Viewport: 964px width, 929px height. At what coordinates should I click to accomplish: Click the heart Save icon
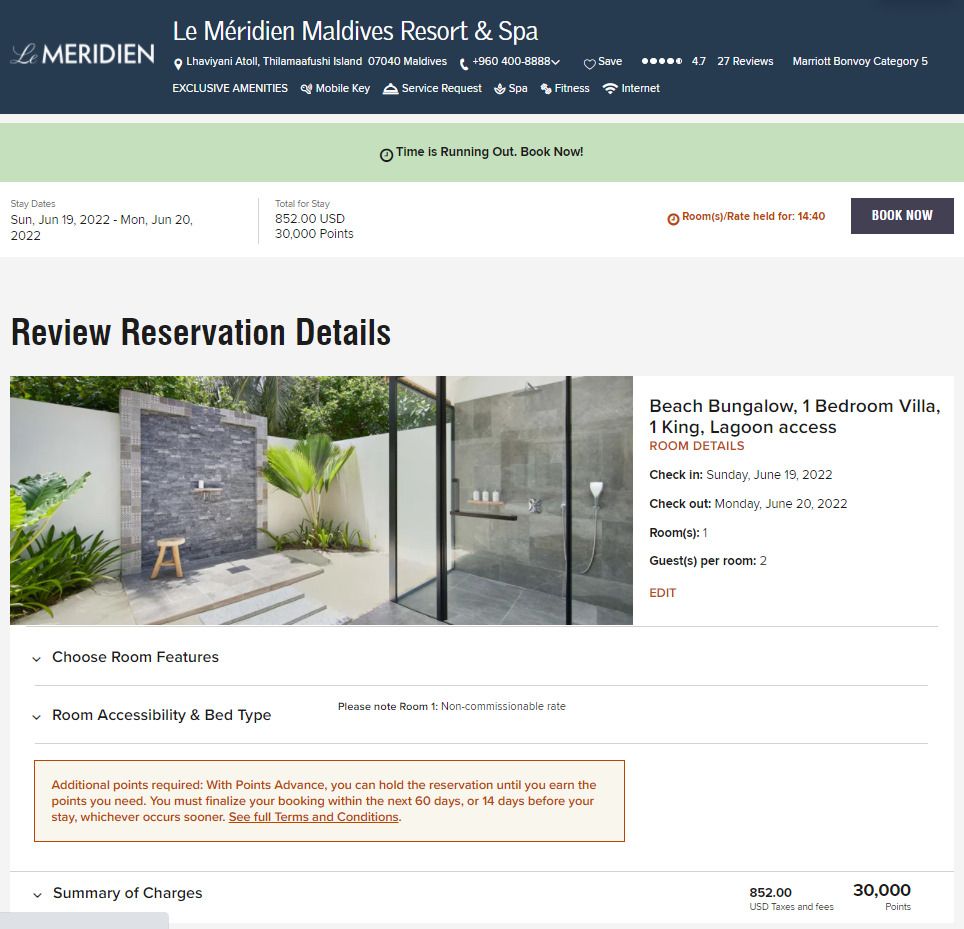pos(590,63)
